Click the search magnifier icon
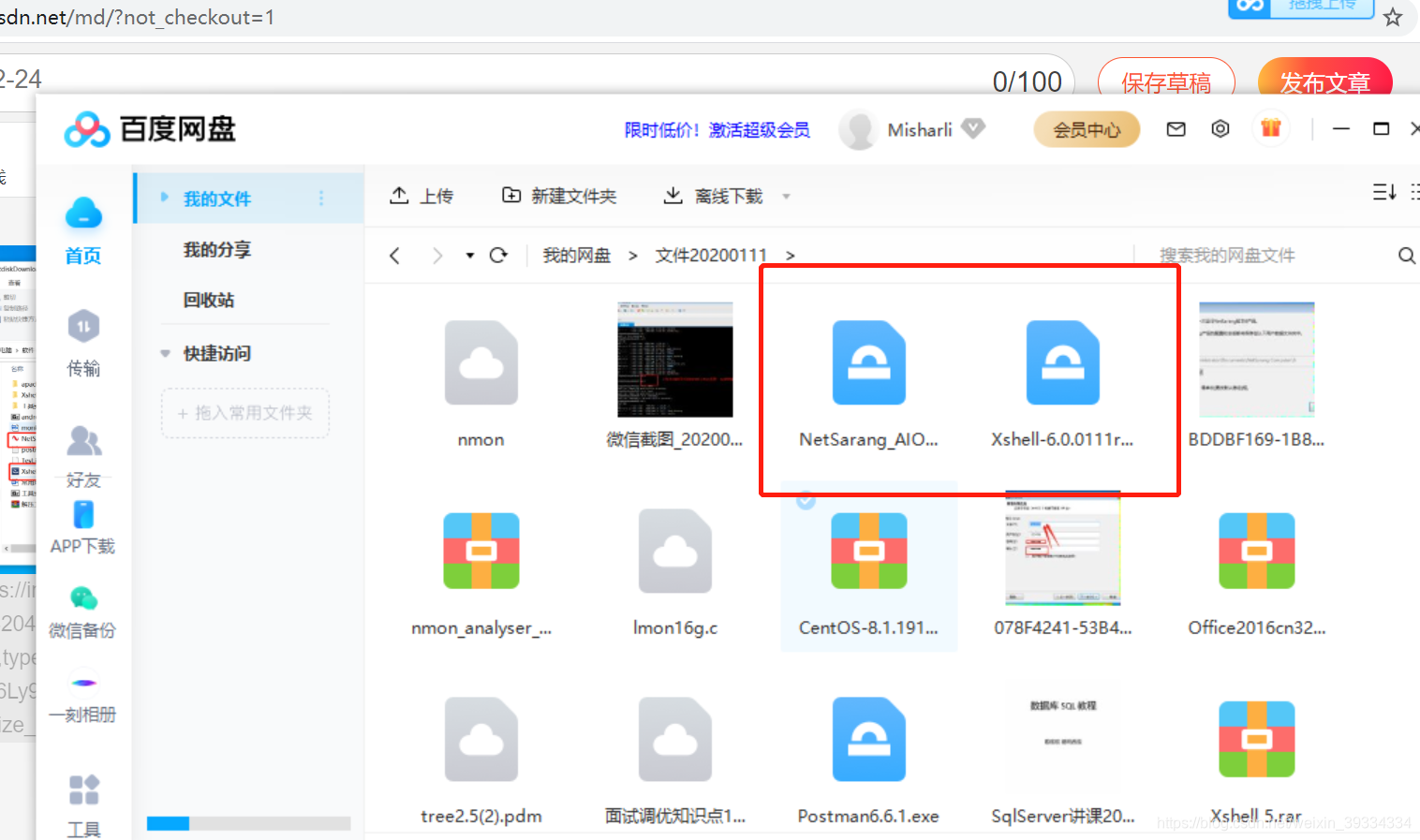 [x=1406, y=256]
